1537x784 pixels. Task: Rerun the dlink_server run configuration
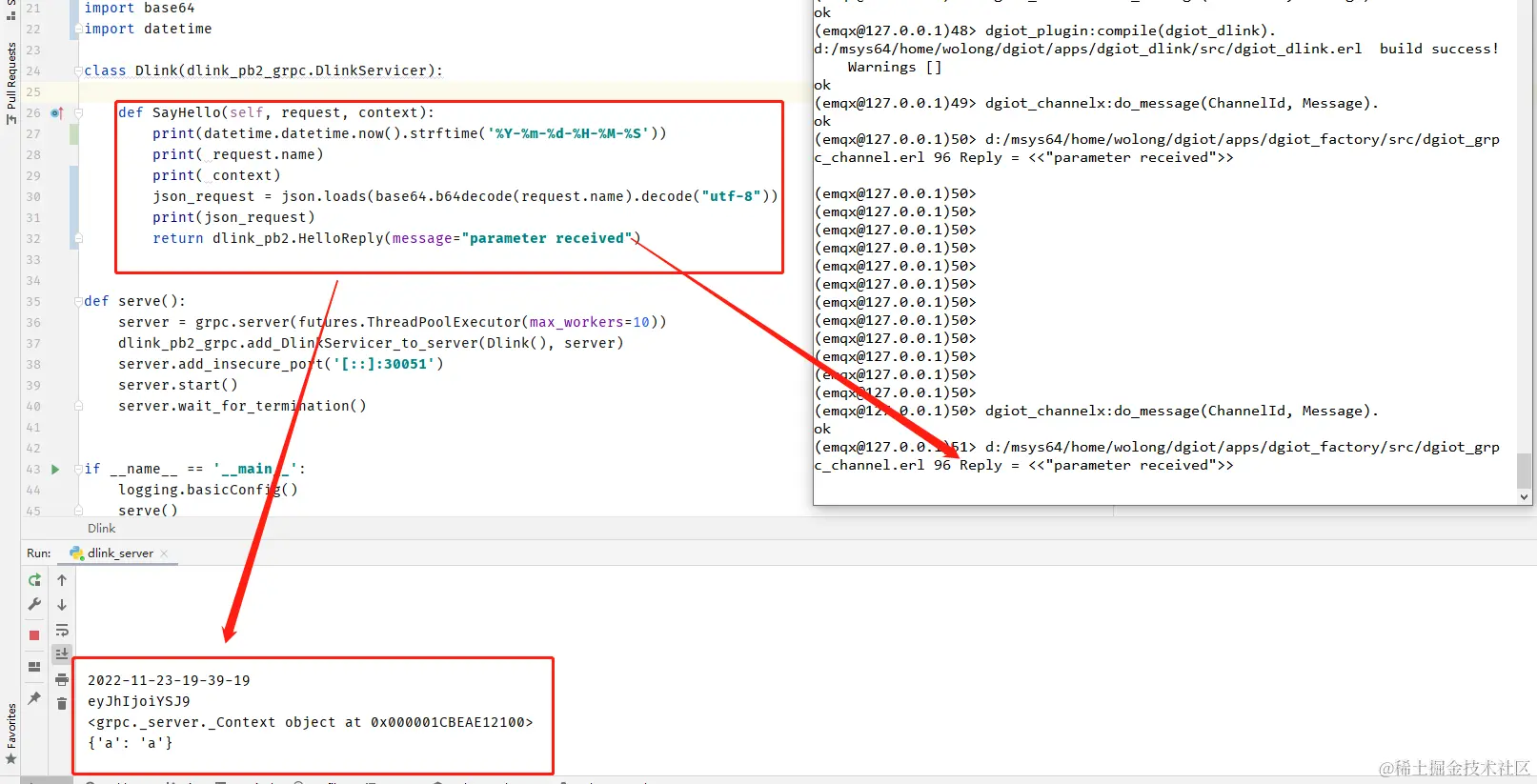(34, 579)
